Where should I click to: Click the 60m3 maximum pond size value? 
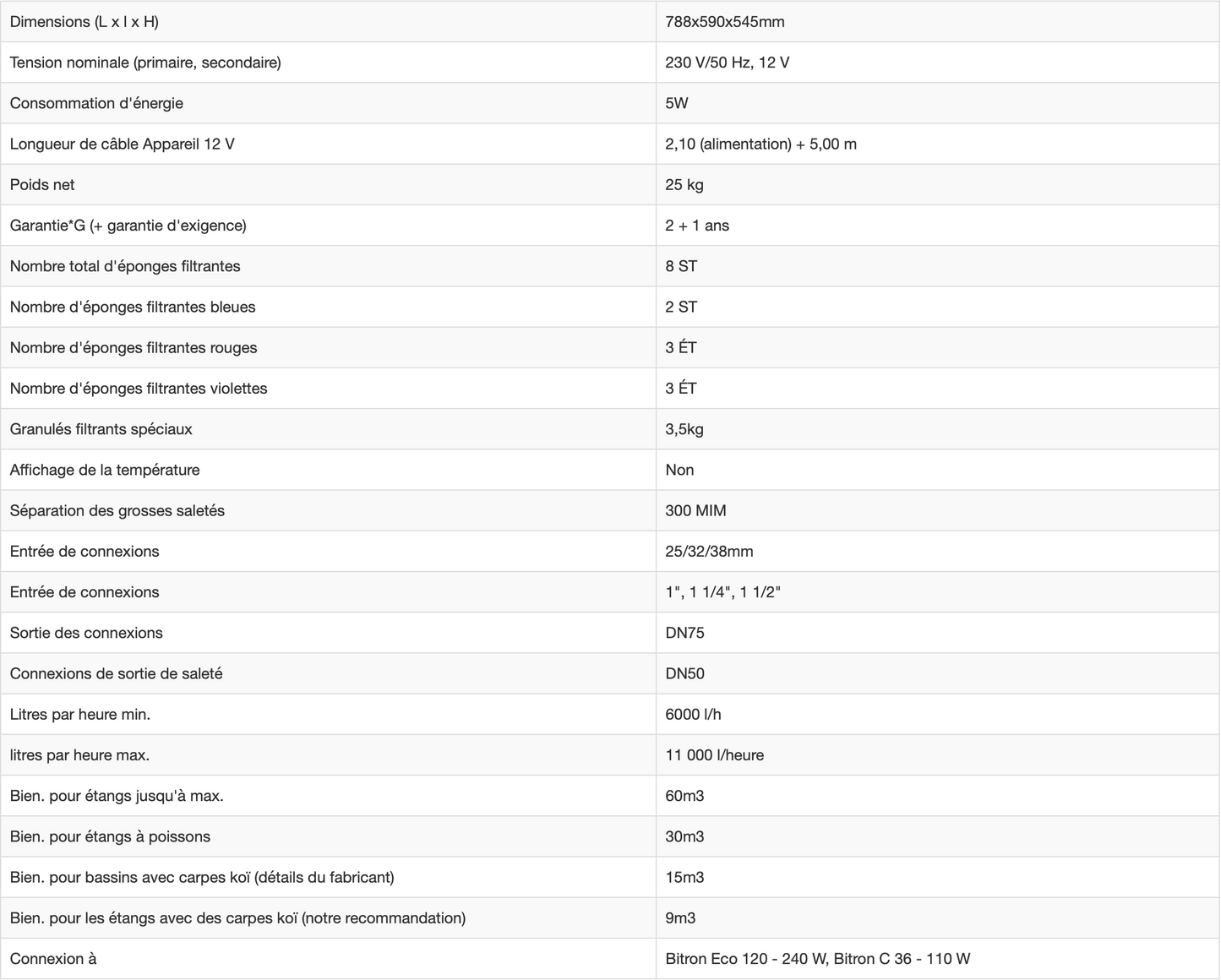click(684, 796)
